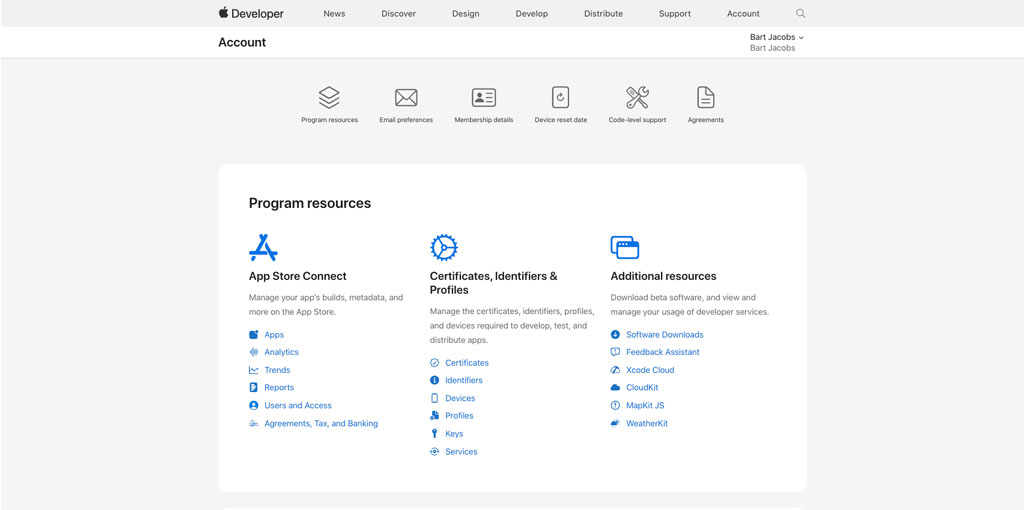Click the icon beside Xcode Cloud
This screenshot has width=1024, height=510.
615,370
